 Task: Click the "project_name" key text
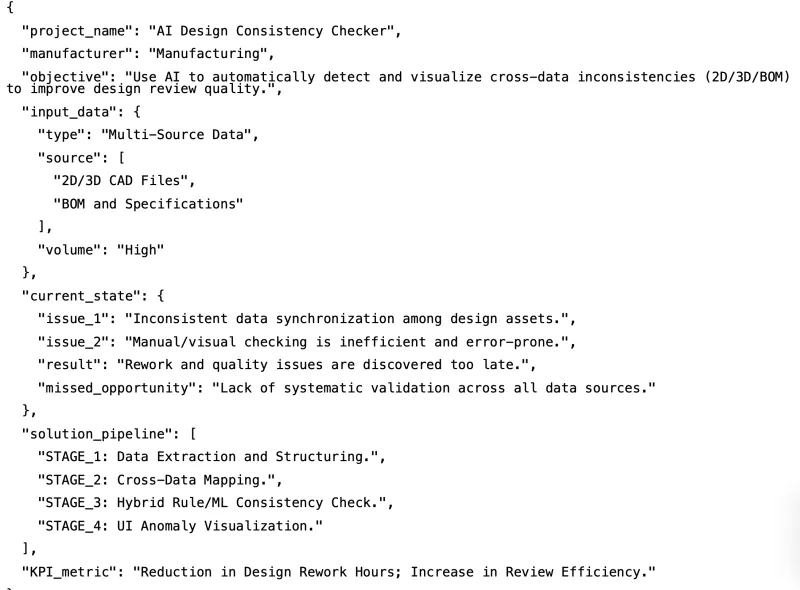[78, 30]
